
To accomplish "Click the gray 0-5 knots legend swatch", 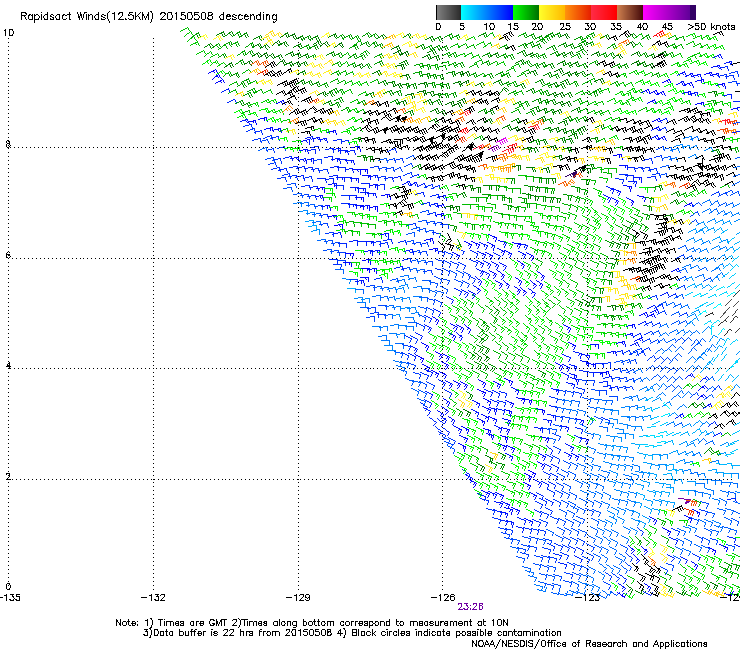I will (x=448, y=12).
